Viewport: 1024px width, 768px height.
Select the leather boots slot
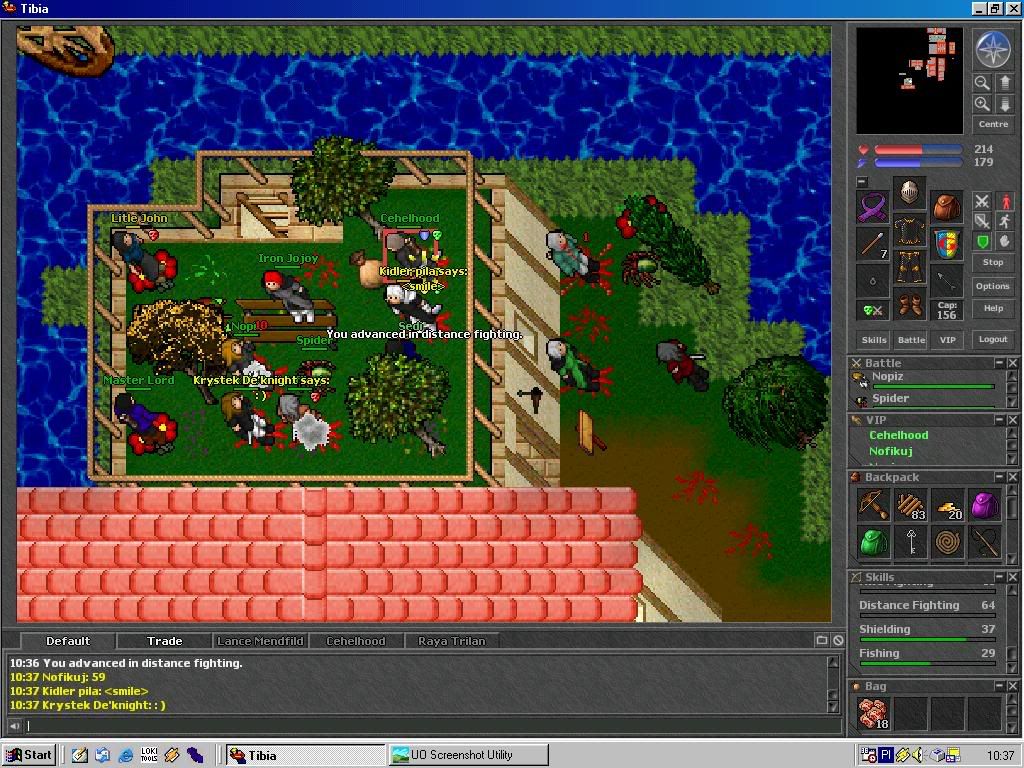(909, 304)
